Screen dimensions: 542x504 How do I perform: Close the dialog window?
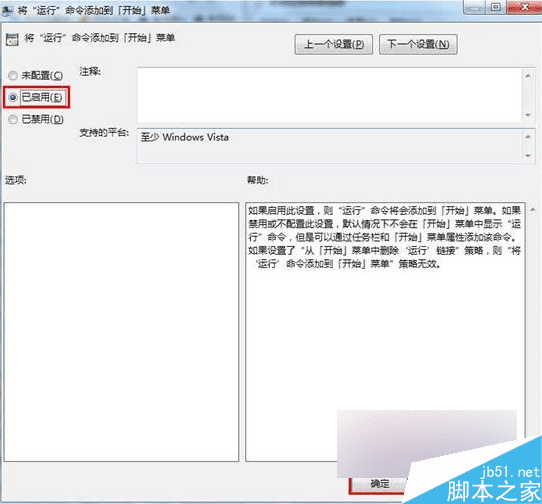[525, 7]
